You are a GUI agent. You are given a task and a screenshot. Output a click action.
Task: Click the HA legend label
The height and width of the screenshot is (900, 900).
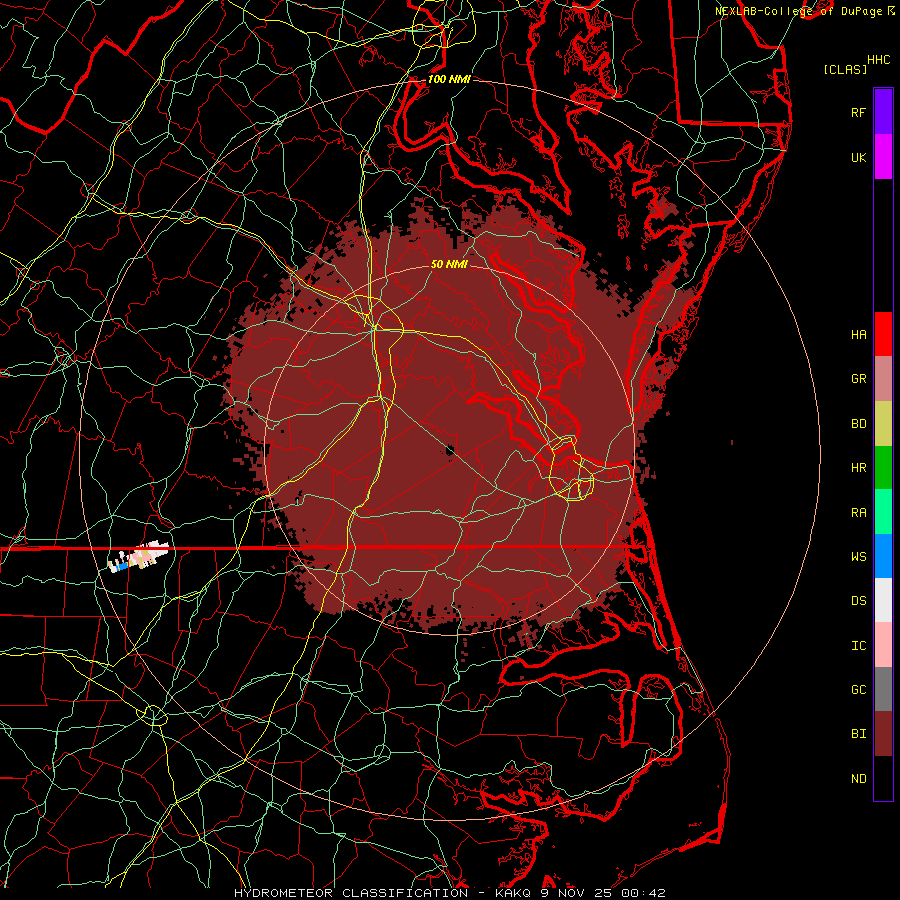(858, 334)
